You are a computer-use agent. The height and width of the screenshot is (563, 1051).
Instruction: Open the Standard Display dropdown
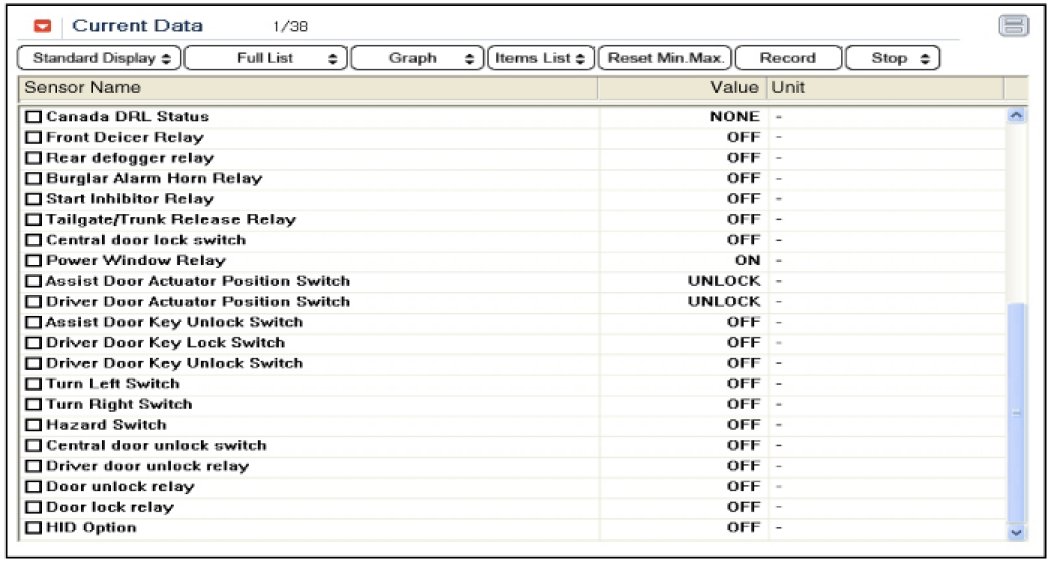[100, 58]
